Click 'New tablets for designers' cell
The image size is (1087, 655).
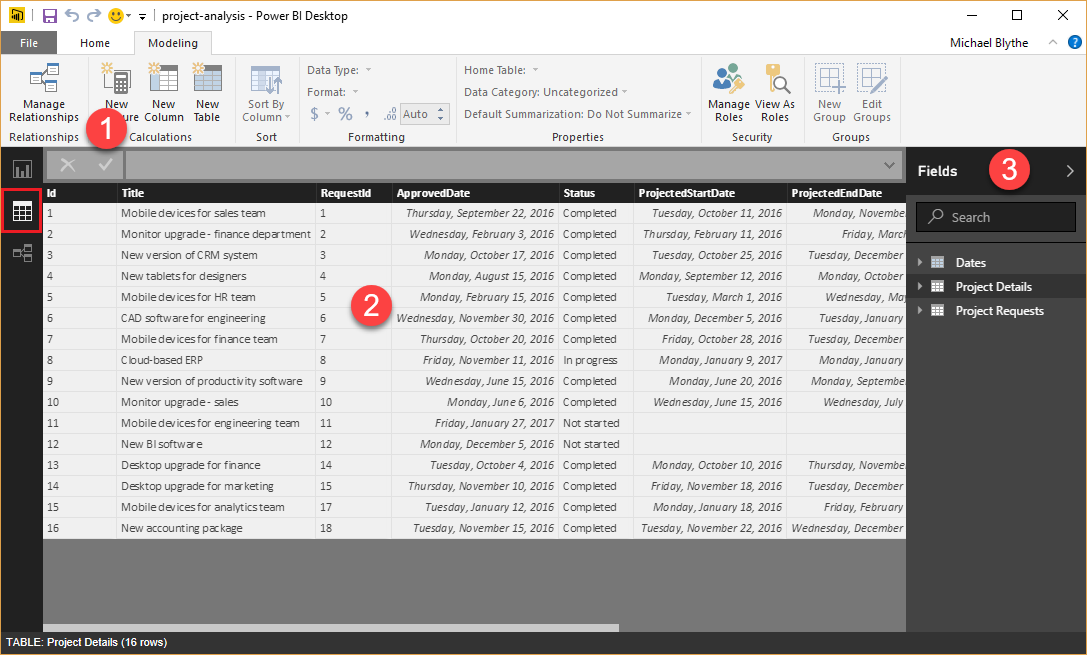[216, 276]
